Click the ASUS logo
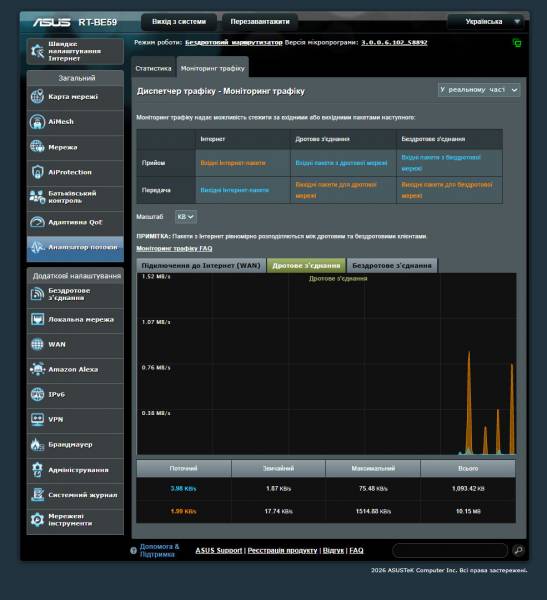The height and width of the screenshot is (600, 547). (x=52, y=22)
